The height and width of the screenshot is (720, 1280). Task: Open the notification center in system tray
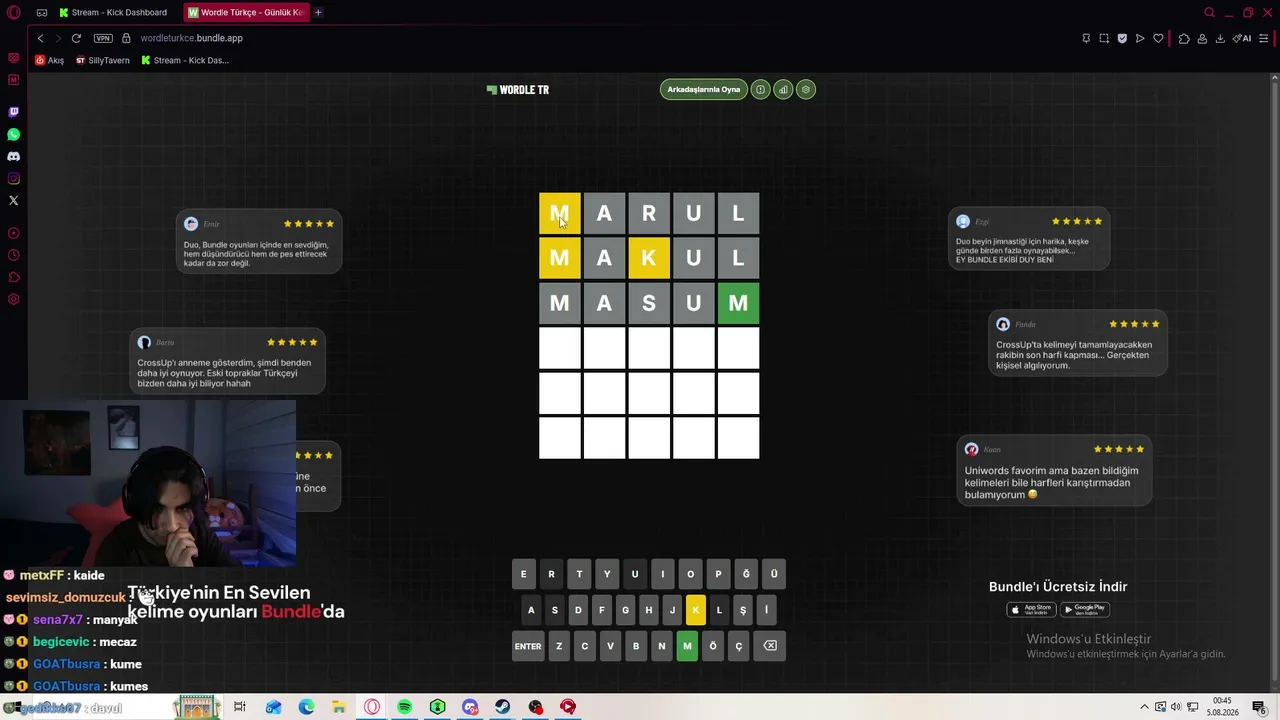click(x=1260, y=707)
